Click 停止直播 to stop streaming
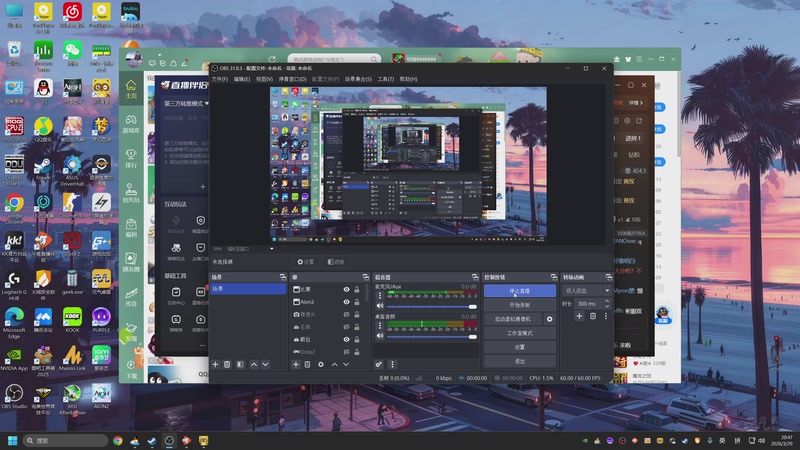The image size is (800, 450). click(x=519, y=291)
